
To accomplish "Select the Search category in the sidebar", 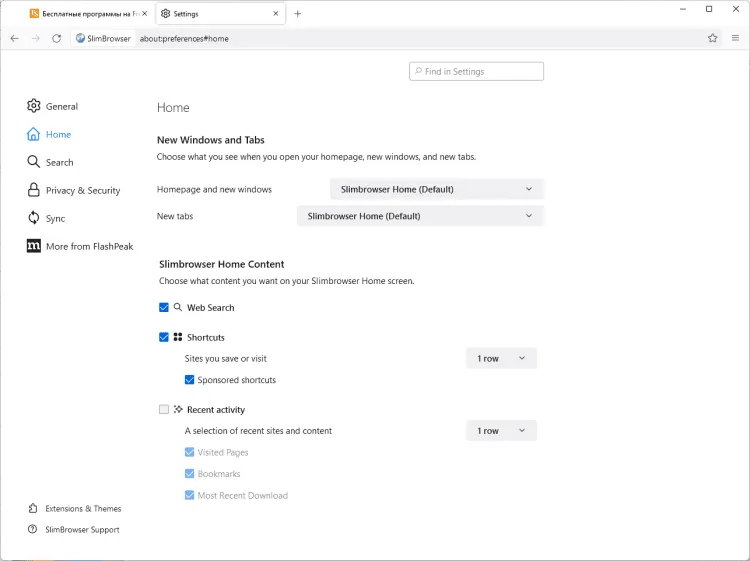I will click(x=59, y=162).
